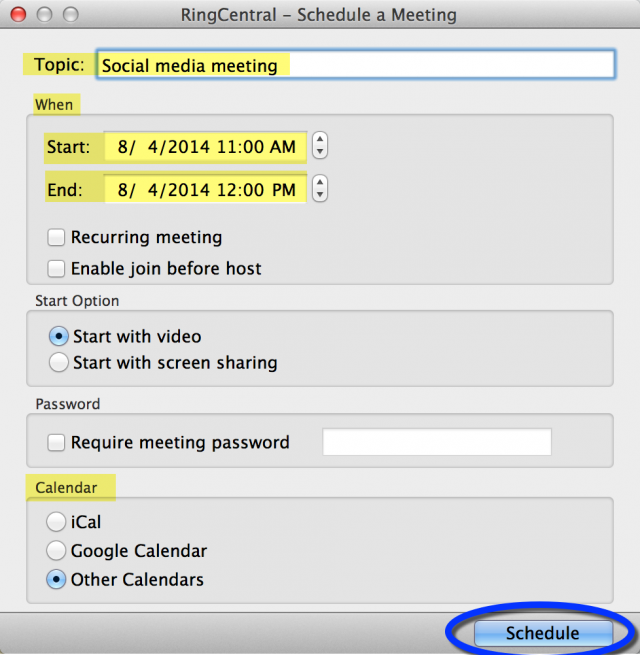Click the Start date and time field

(x=205, y=147)
